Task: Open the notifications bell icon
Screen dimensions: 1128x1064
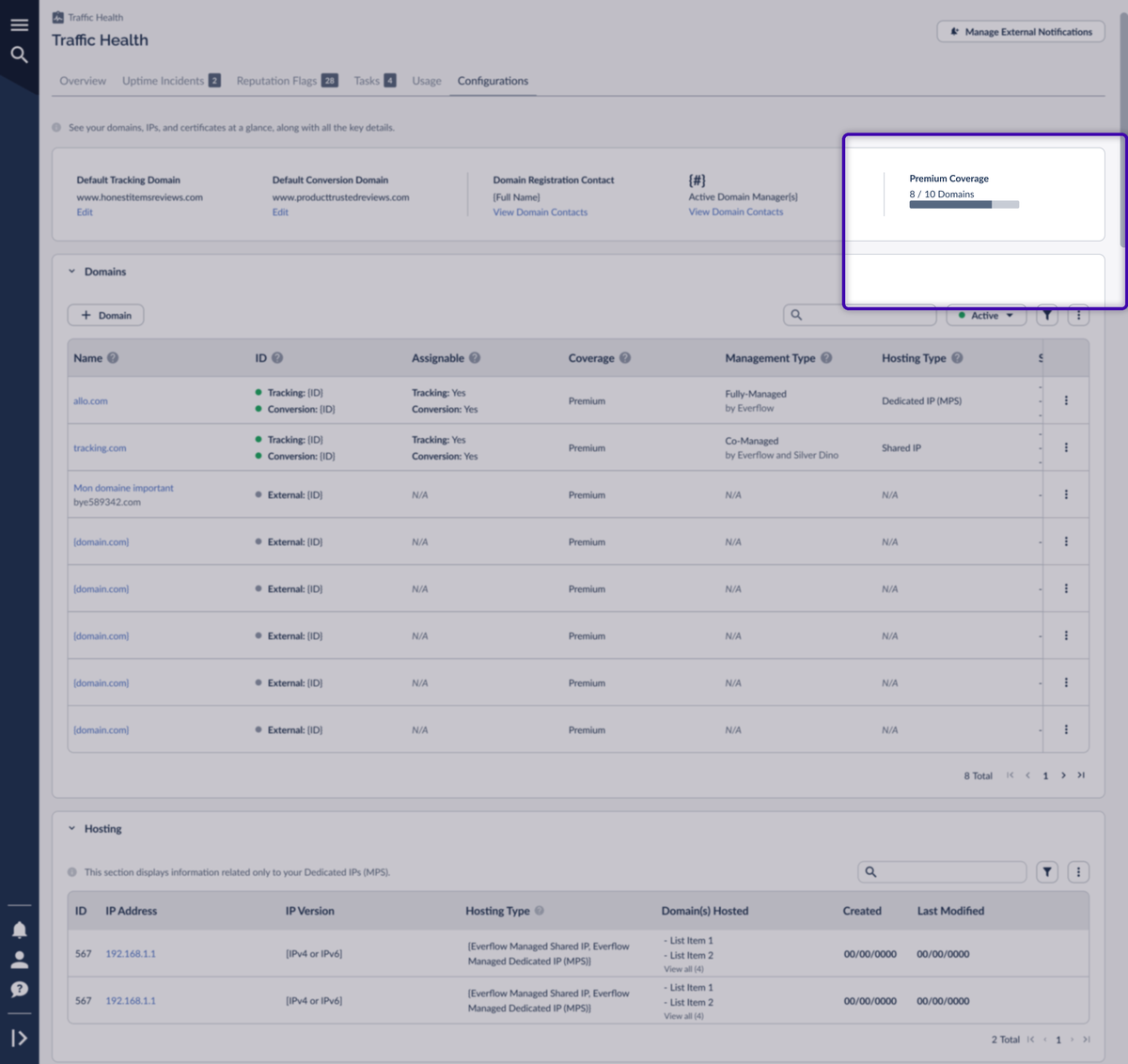Action: click(x=19, y=930)
